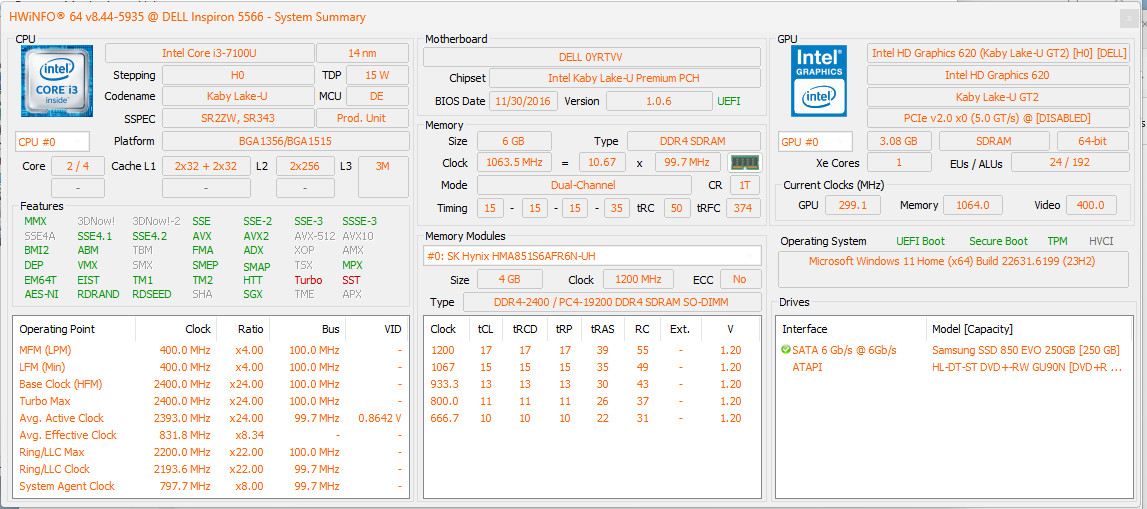Screen dimensions: 1147x509
Task: Click the AVX-512 feature label
Action: (315, 236)
